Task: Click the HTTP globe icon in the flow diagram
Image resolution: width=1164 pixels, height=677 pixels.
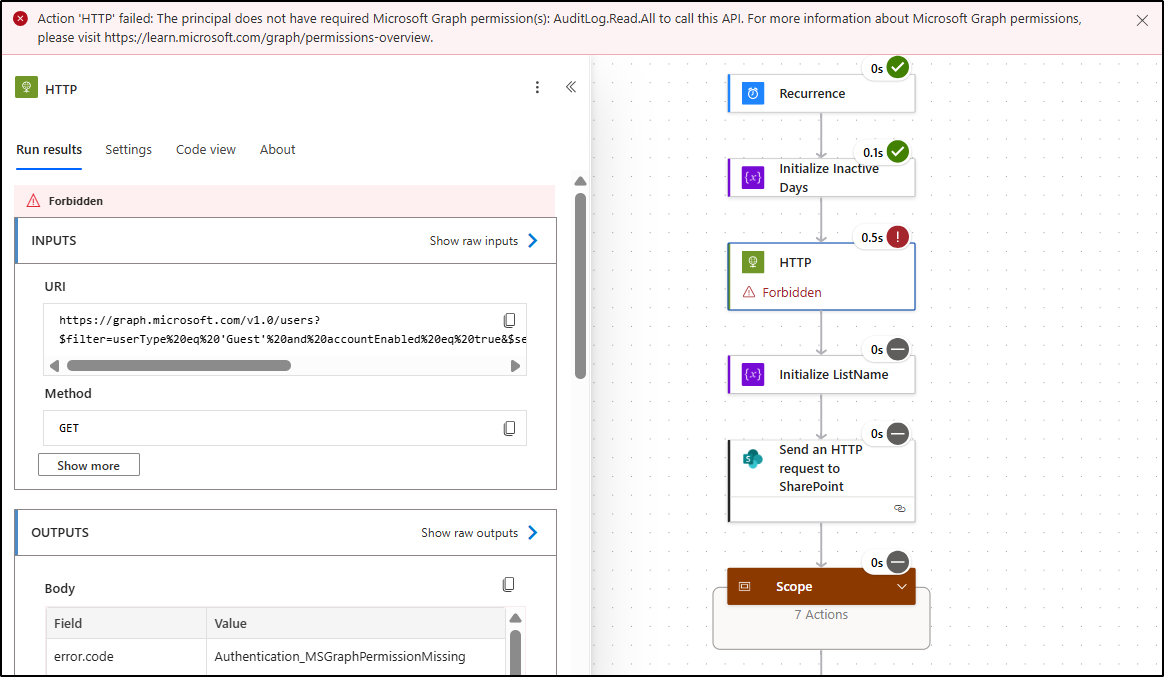Action: (752, 262)
